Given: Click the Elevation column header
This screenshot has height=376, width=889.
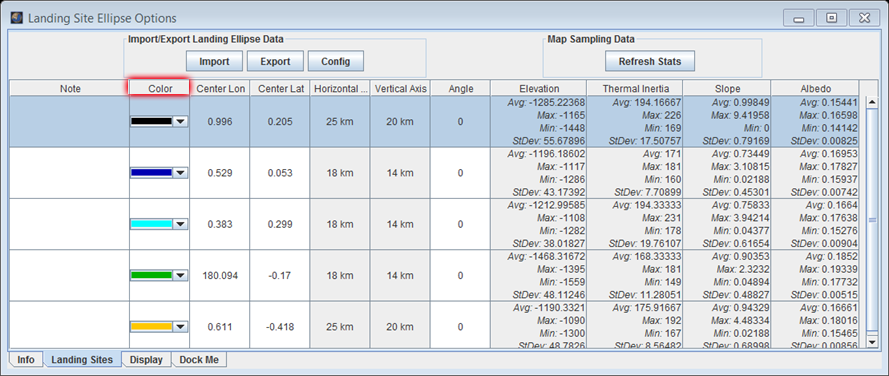Looking at the screenshot, I should (539, 88).
